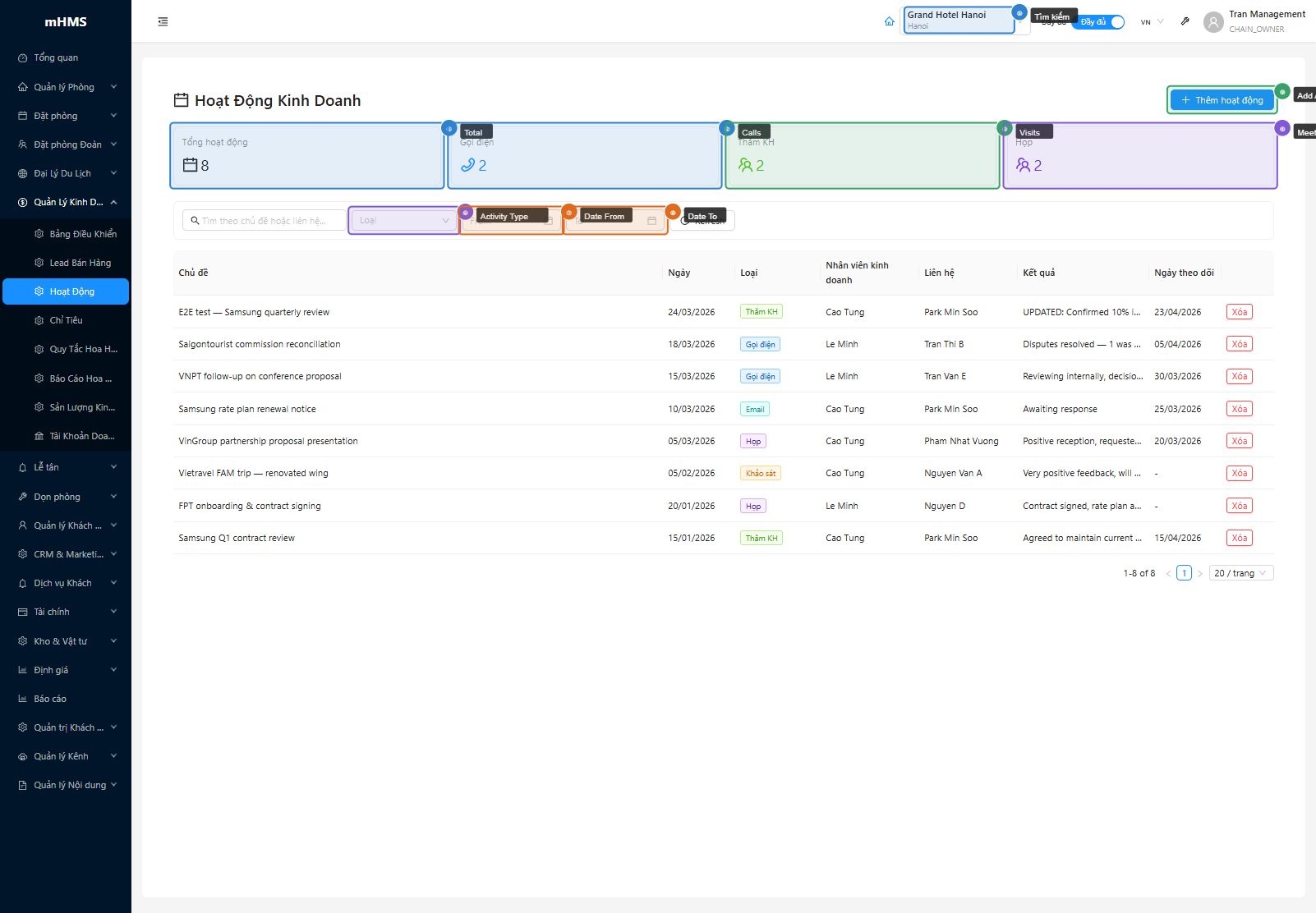
Task: Click the user avatar icon
Action: tap(1212, 22)
